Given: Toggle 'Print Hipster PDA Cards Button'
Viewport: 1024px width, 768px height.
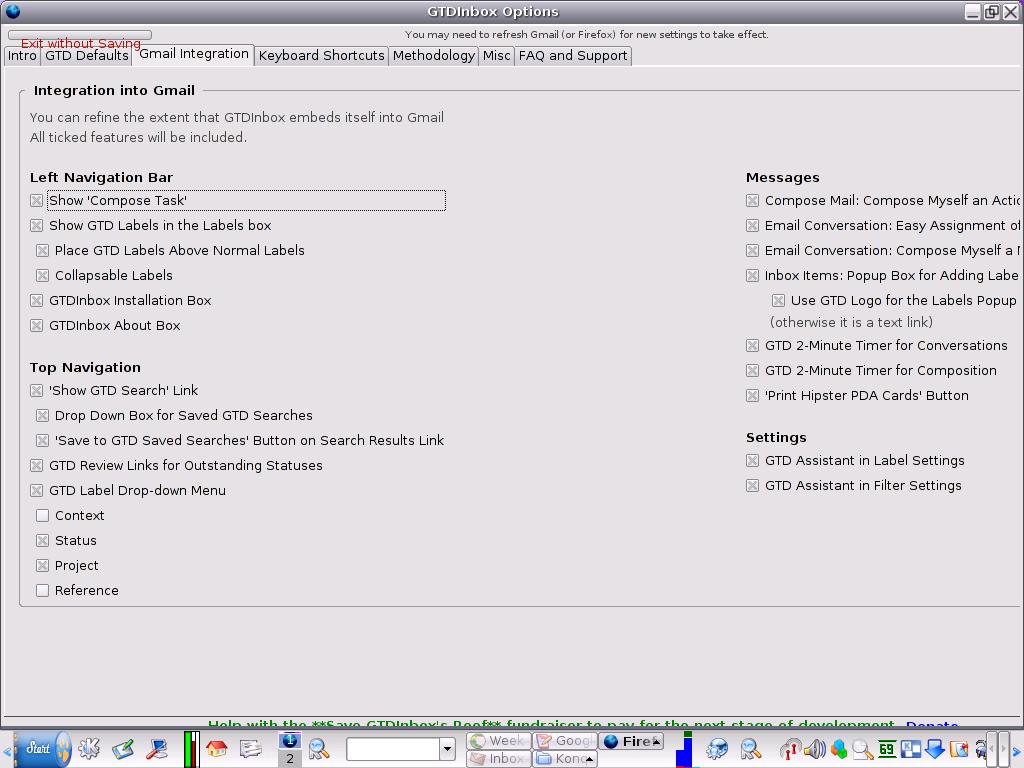Looking at the screenshot, I should point(752,396).
